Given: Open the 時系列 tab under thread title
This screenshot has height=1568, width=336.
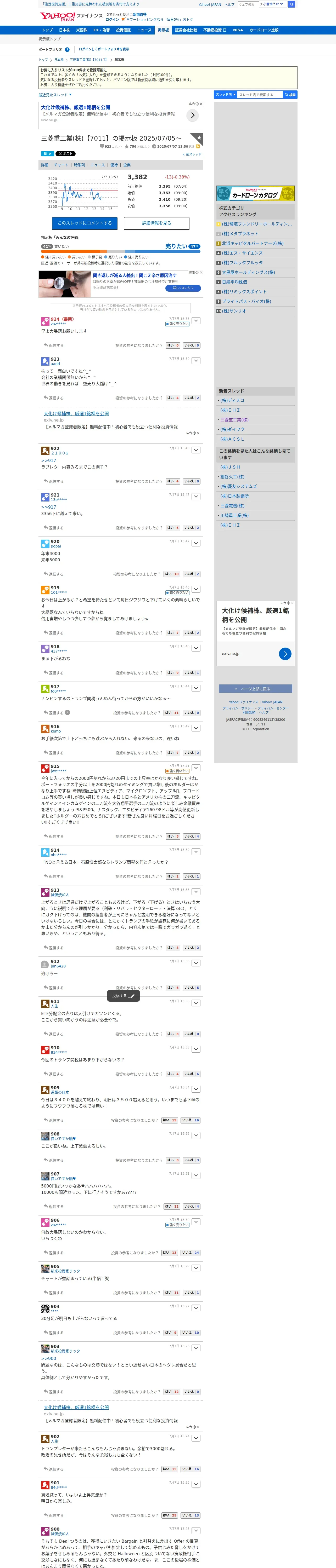Looking at the screenshot, I should 79,165.
